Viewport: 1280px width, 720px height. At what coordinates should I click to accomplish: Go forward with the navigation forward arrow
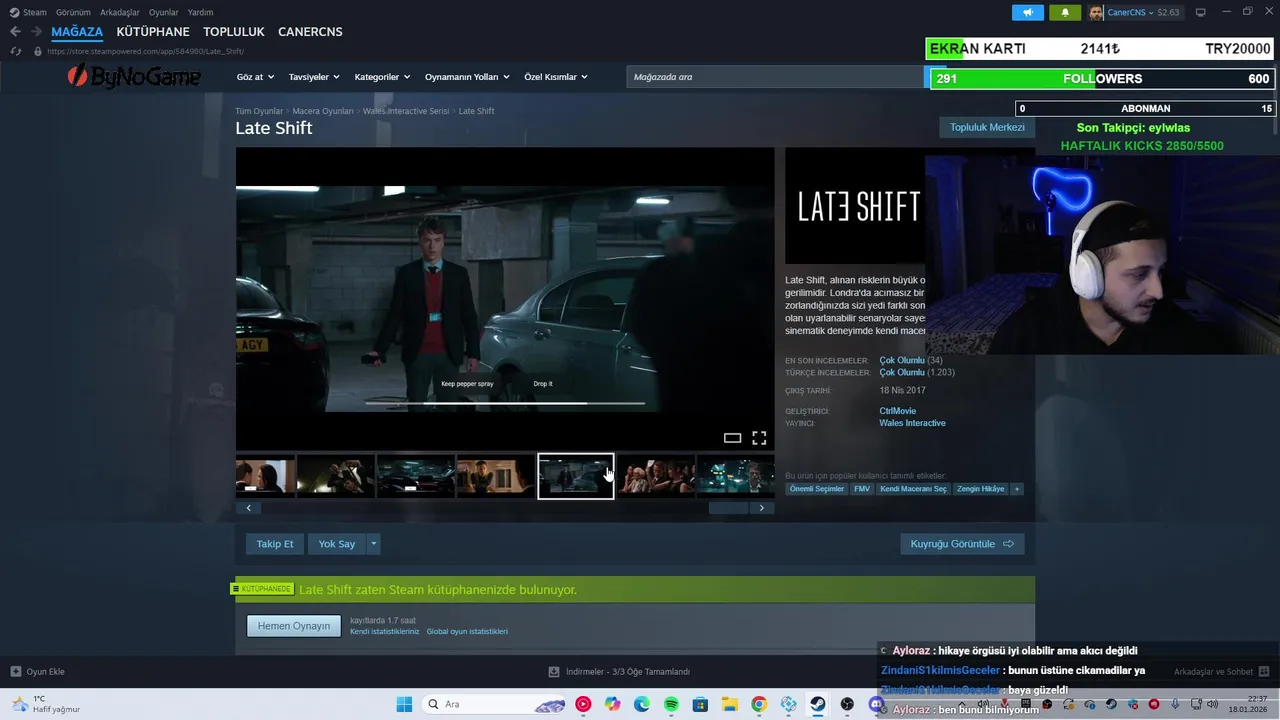pyautogui.click(x=37, y=32)
